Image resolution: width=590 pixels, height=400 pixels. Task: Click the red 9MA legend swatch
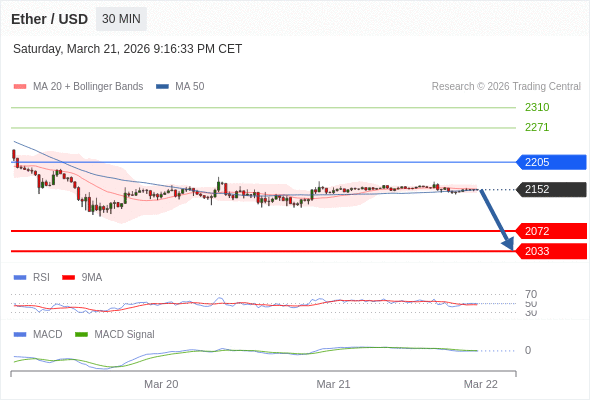[68, 278]
